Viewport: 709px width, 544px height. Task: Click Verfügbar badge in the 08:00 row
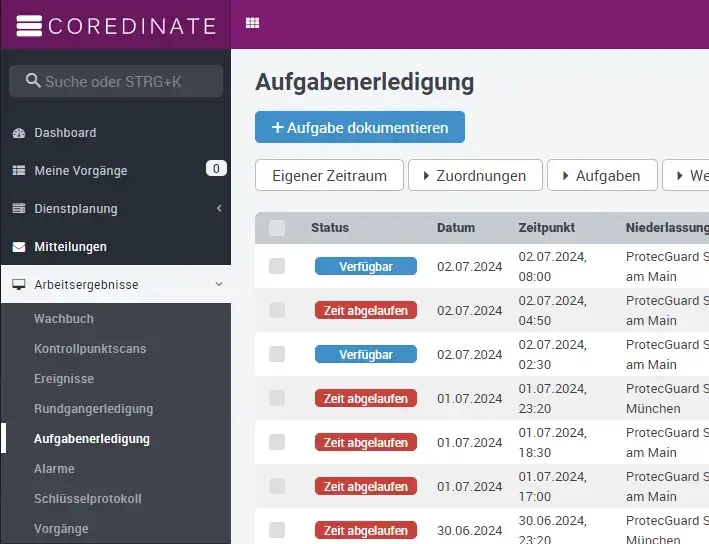click(x=366, y=266)
